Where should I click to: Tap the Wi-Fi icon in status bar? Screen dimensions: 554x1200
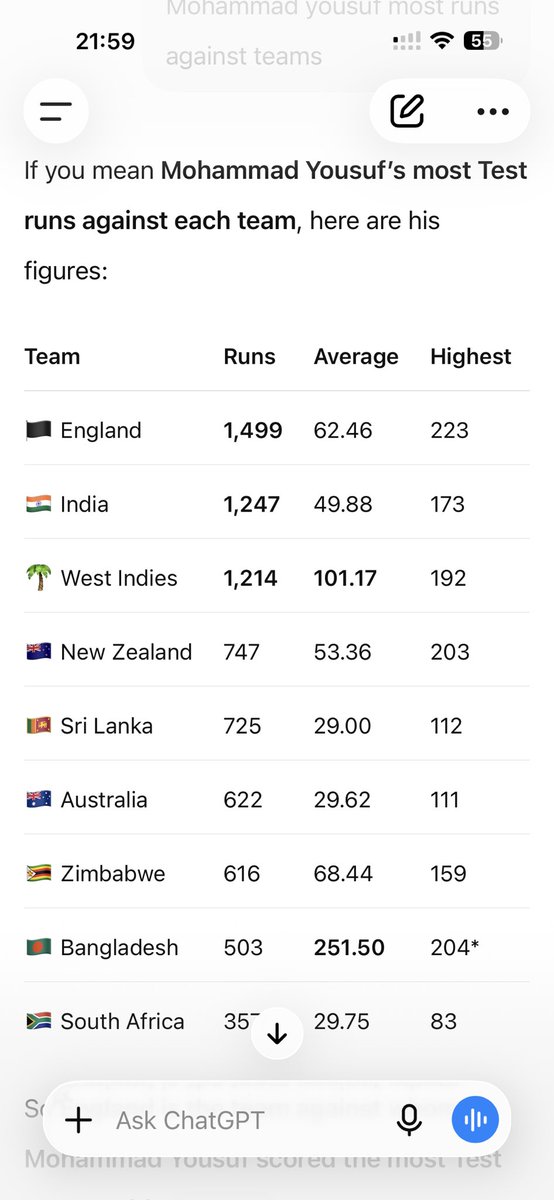point(441,41)
